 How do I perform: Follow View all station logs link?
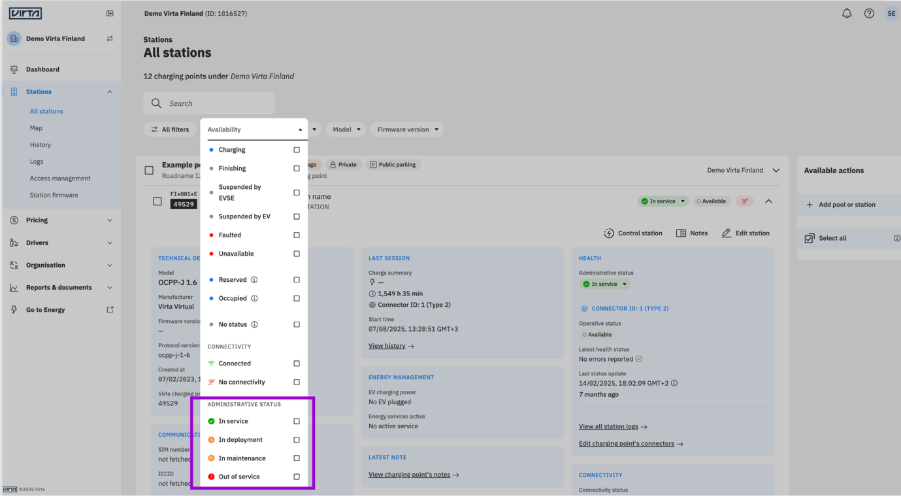click(613, 426)
